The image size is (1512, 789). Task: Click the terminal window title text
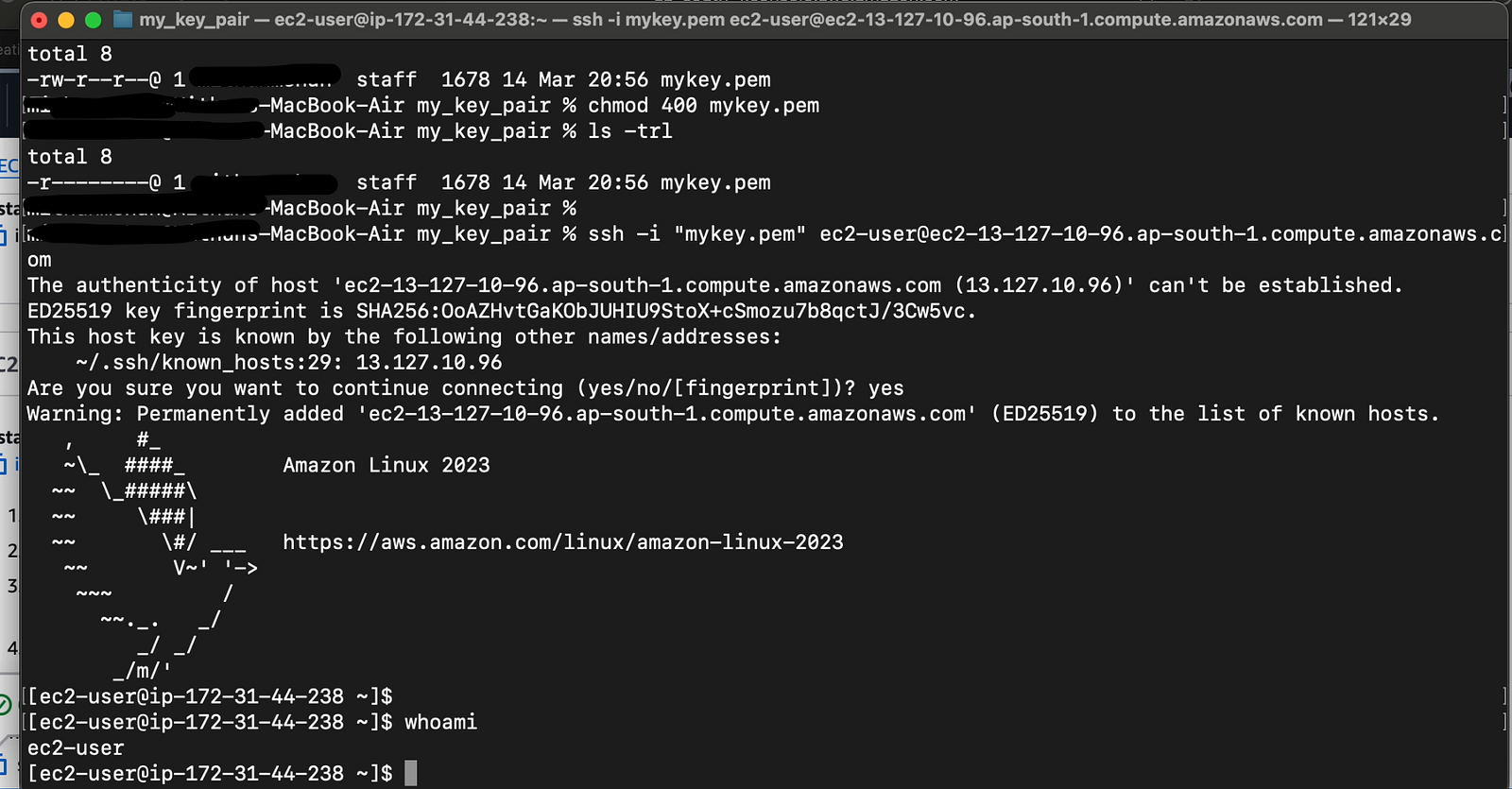[x=775, y=20]
